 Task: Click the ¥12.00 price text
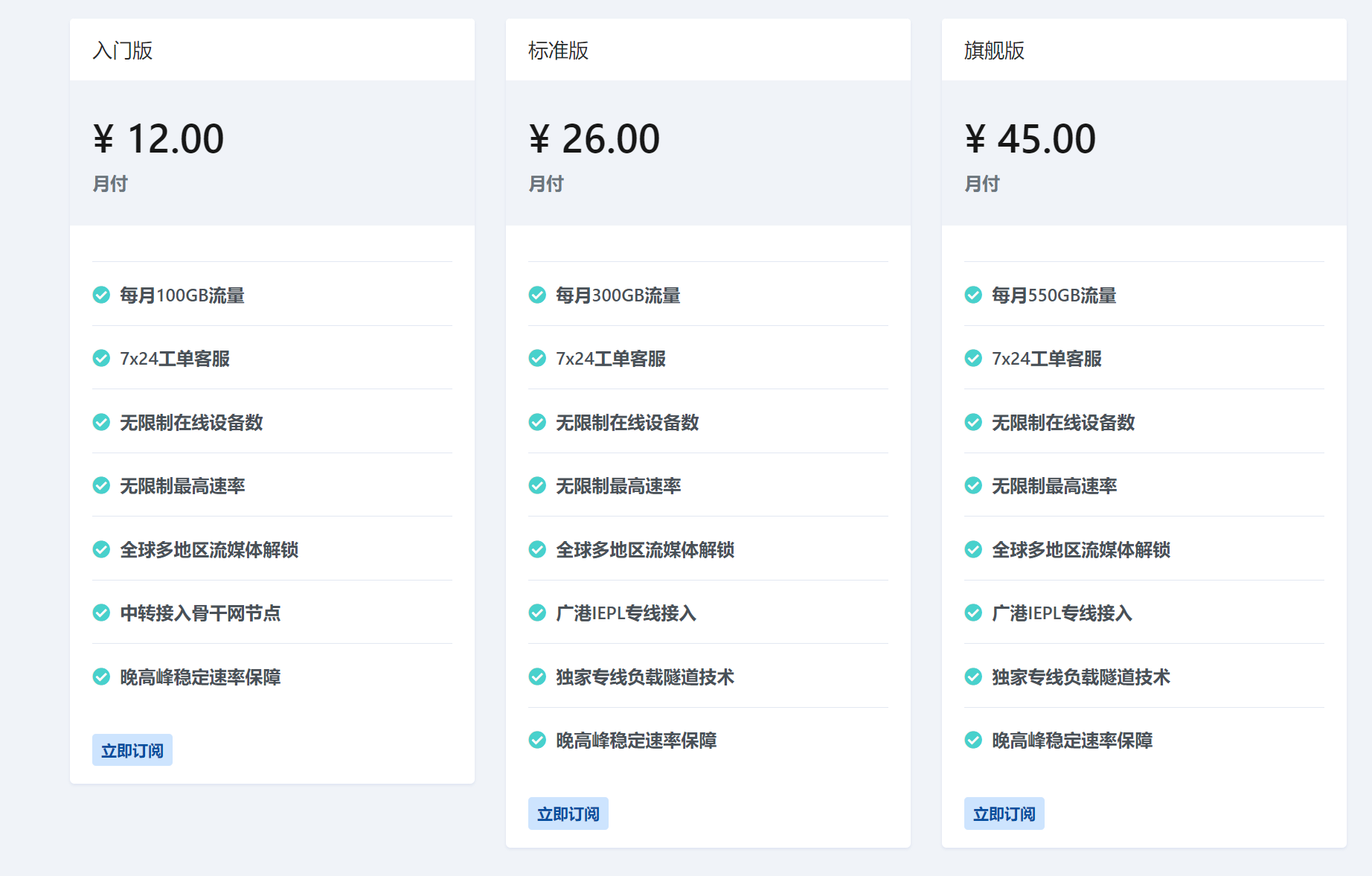pos(158,138)
